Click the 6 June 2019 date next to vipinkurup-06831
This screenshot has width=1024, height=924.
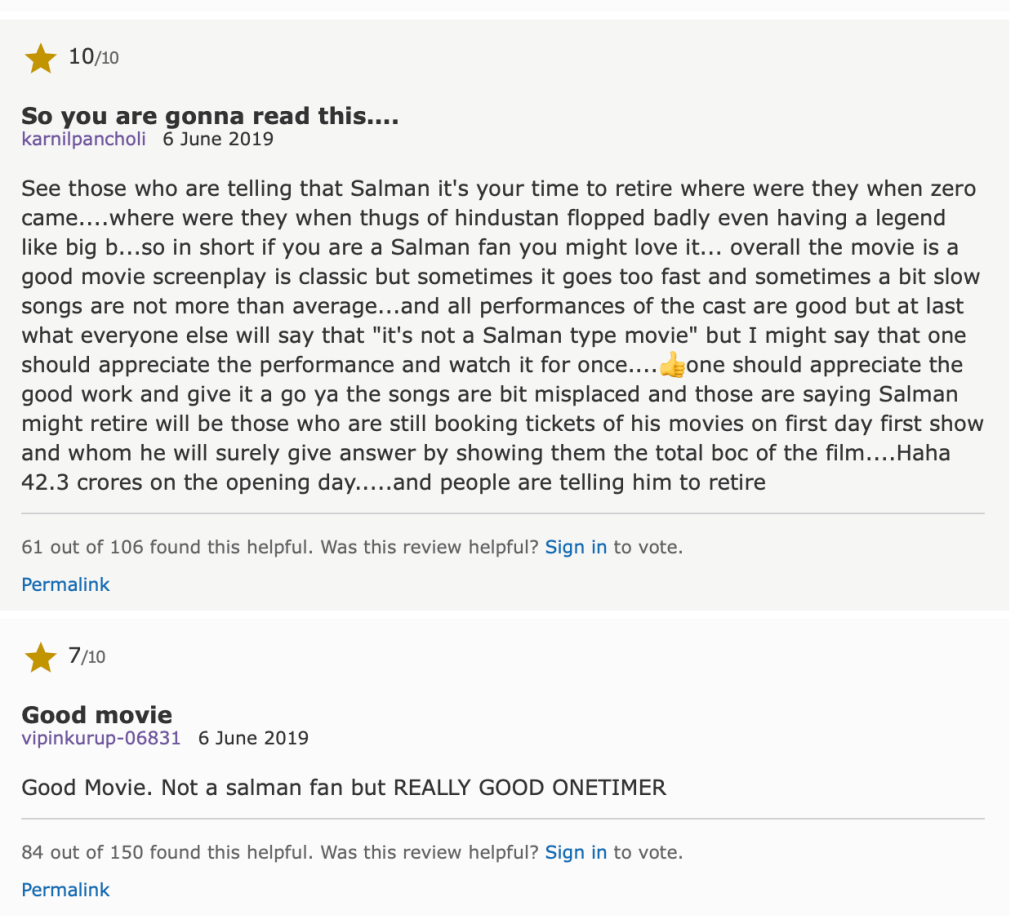pyautogui.click(x=253, y=738)
